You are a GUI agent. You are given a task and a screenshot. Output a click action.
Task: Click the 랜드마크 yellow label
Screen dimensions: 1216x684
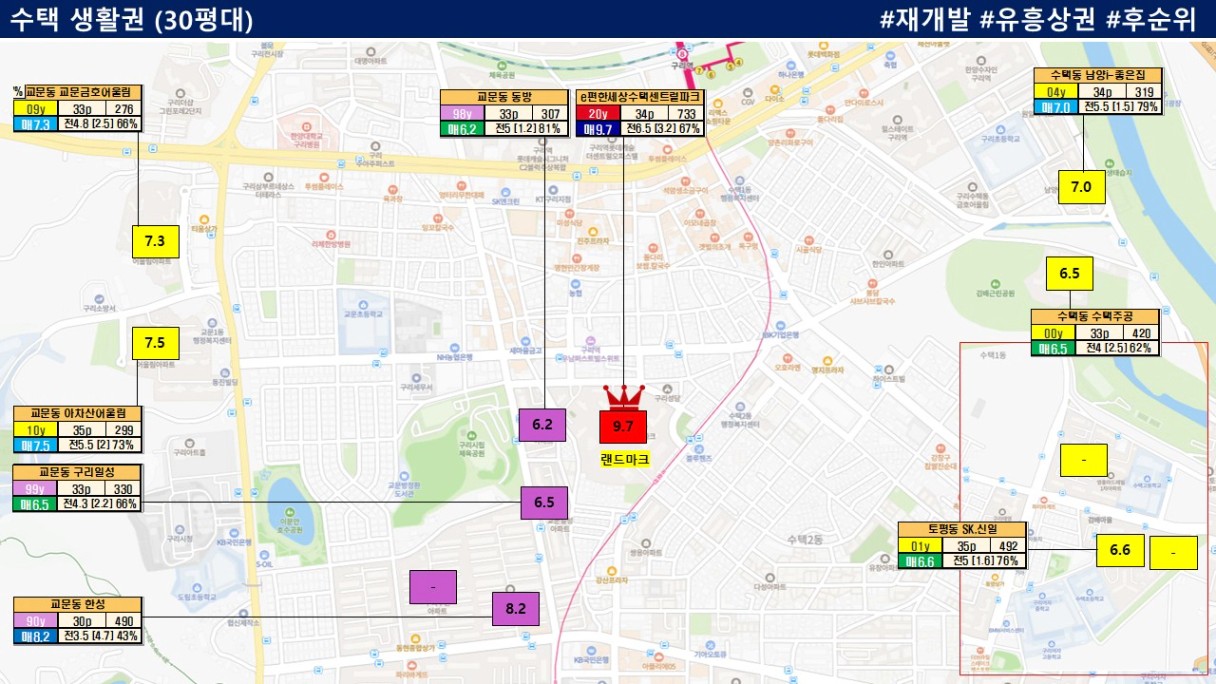(624, 459)
